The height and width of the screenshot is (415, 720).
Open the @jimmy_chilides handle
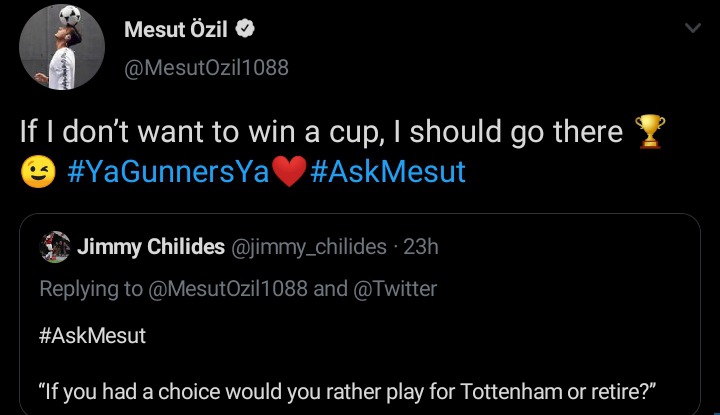[309, 247]
